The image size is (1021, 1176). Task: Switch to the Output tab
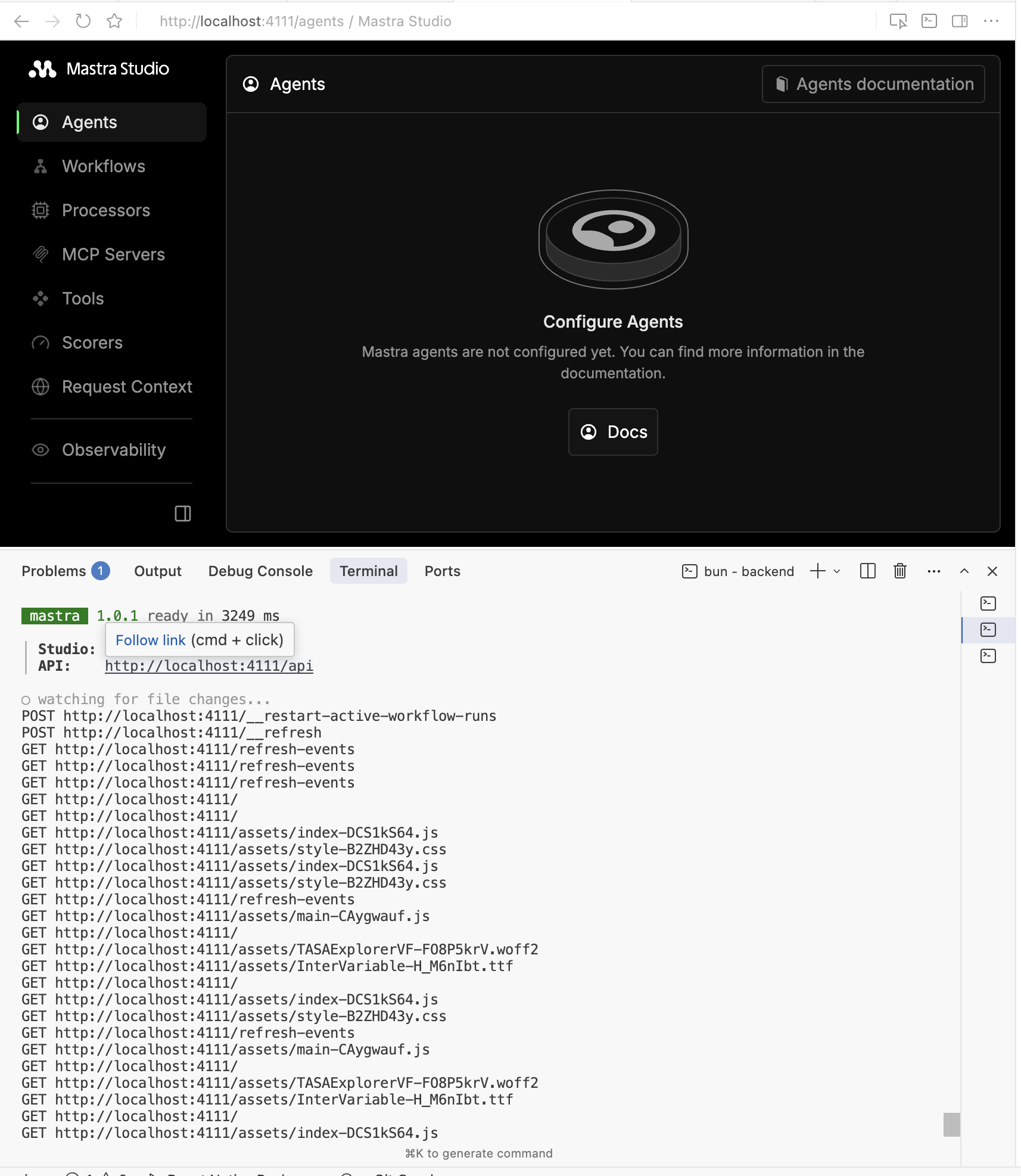tap(158, 571)
